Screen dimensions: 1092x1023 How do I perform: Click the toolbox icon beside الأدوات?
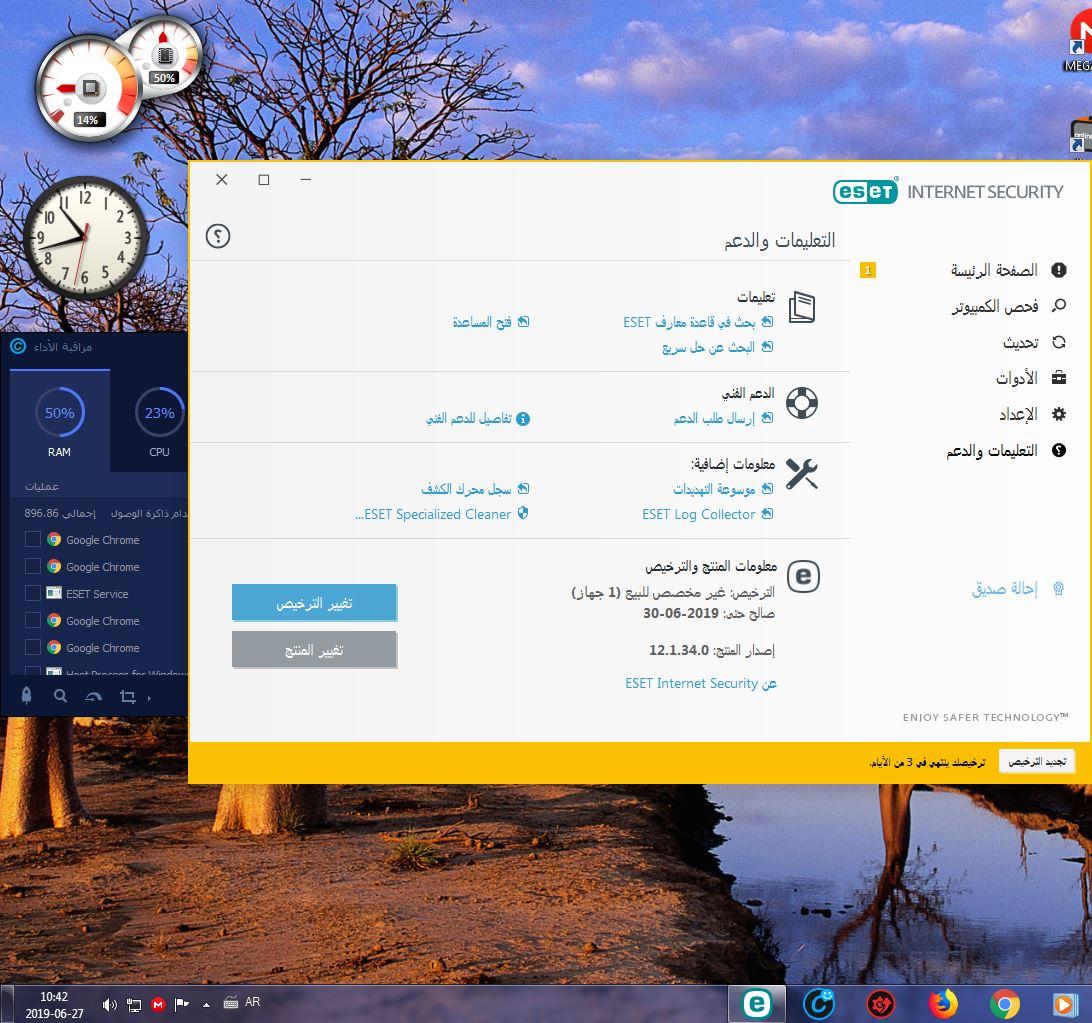(x=1059, y=377)
